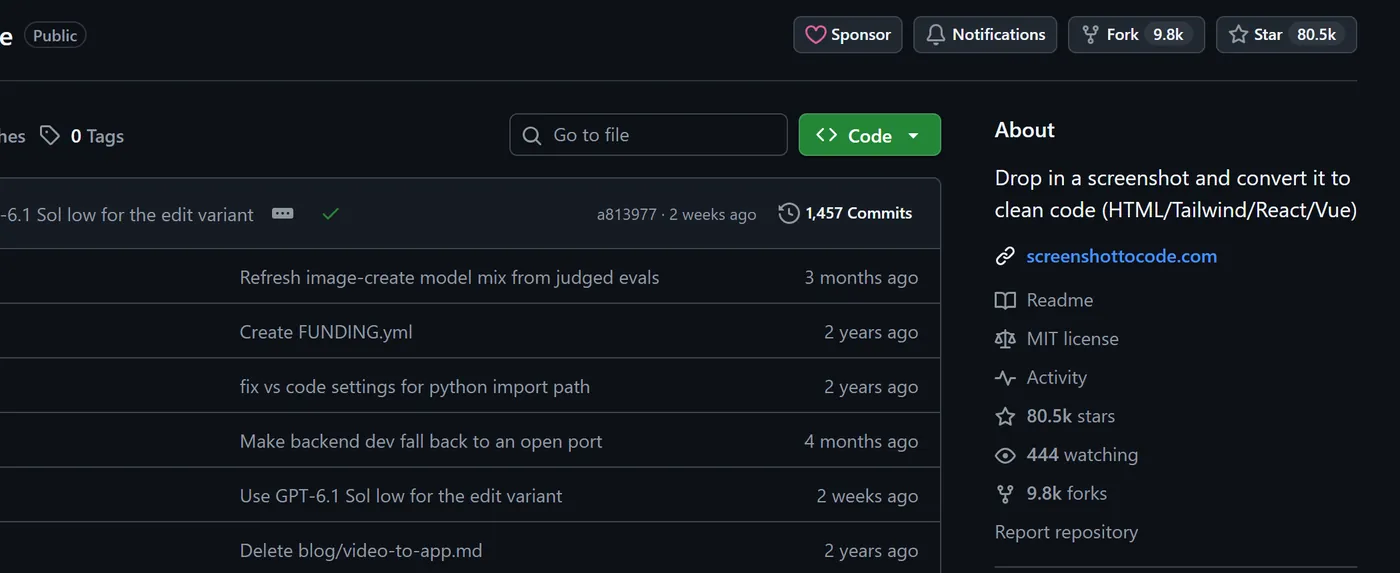This screenshot has height=573, width=1400.
Task: Open commit 'Refresh image-create model mix from judged evals'
Action: point(449,277)
